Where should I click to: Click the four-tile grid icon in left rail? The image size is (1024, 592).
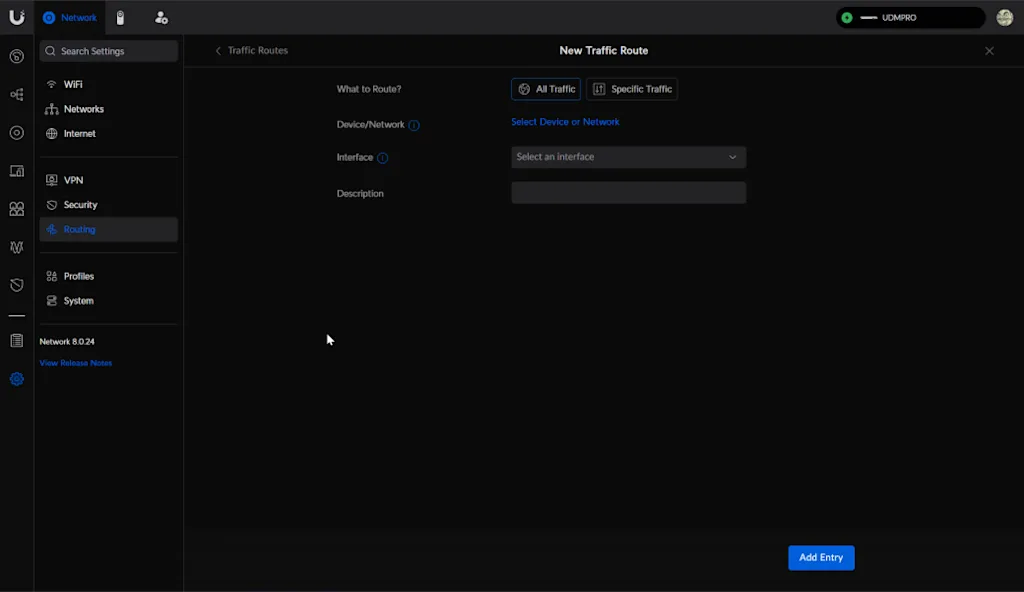(17, 209)
